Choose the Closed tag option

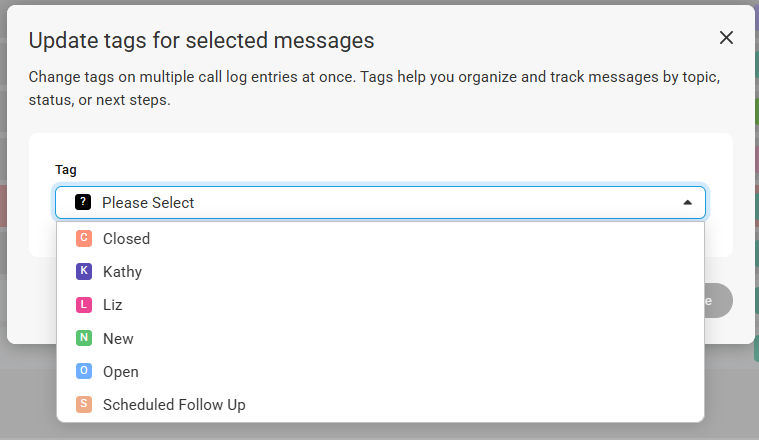(x=380, y=239)
